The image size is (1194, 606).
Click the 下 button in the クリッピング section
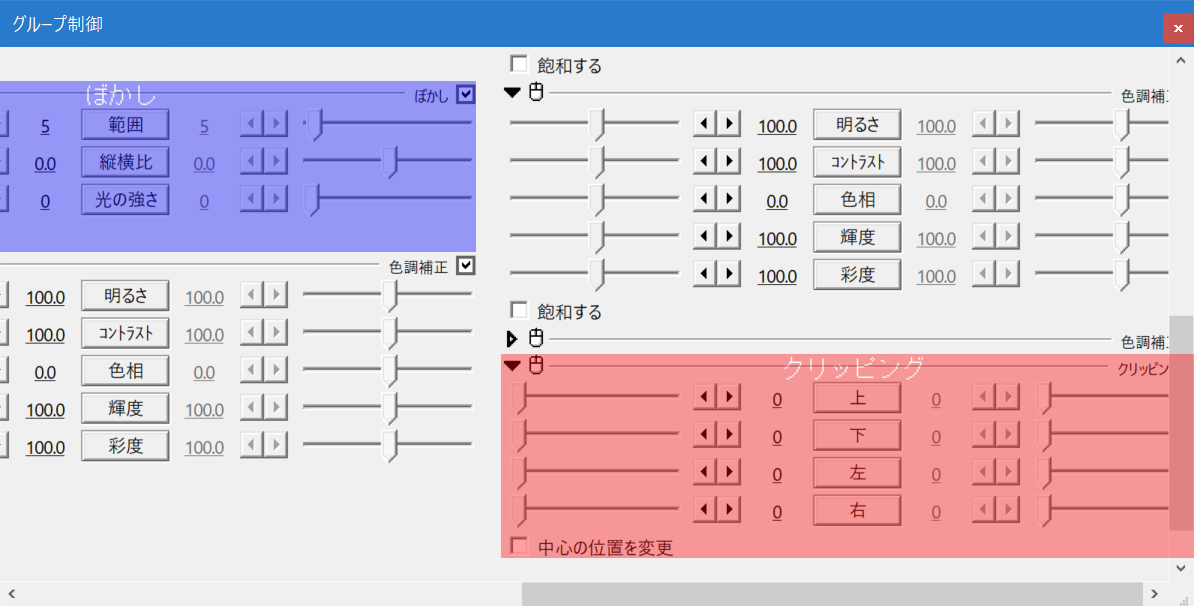[x=857, y=435]
